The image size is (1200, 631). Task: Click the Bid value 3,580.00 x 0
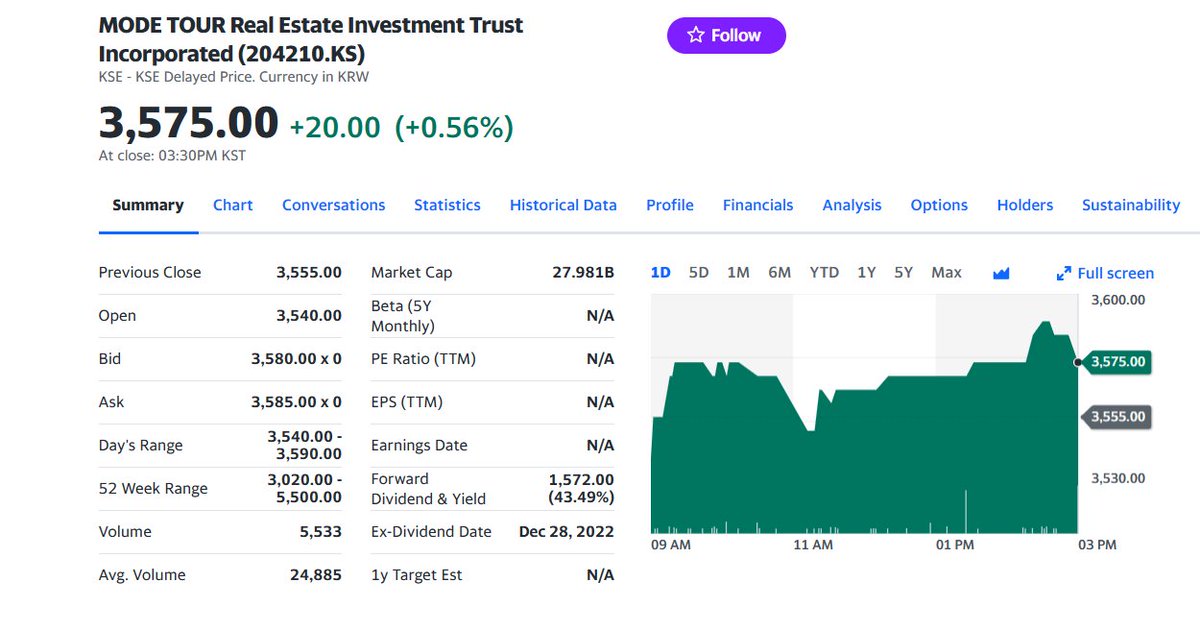(296, 358)
